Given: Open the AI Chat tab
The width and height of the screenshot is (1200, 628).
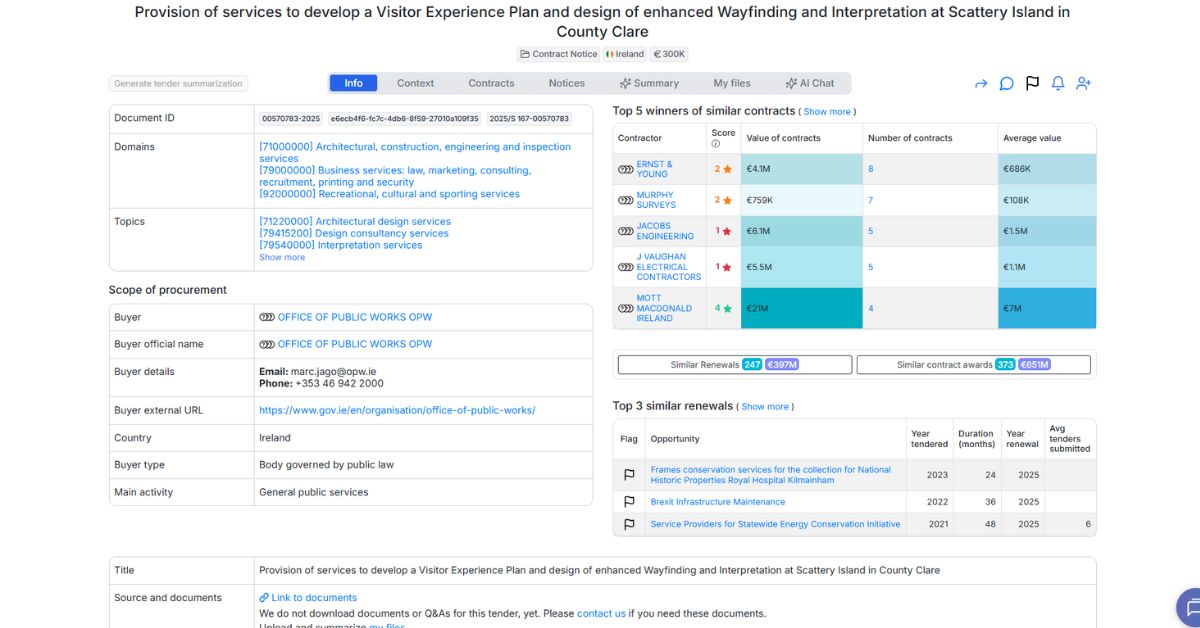Looking at the screenshot, I should [809, 83].
